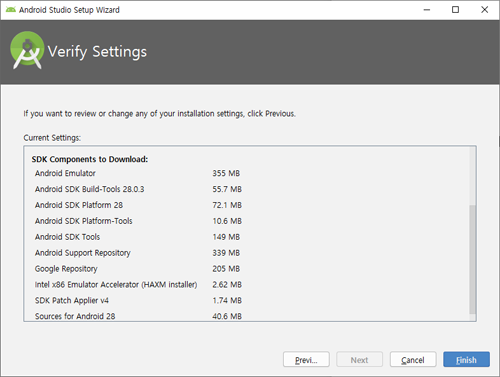This screenshot has height=377, width=500.
Task: Click the Android Studio logo in header
Action: point(27,50)
